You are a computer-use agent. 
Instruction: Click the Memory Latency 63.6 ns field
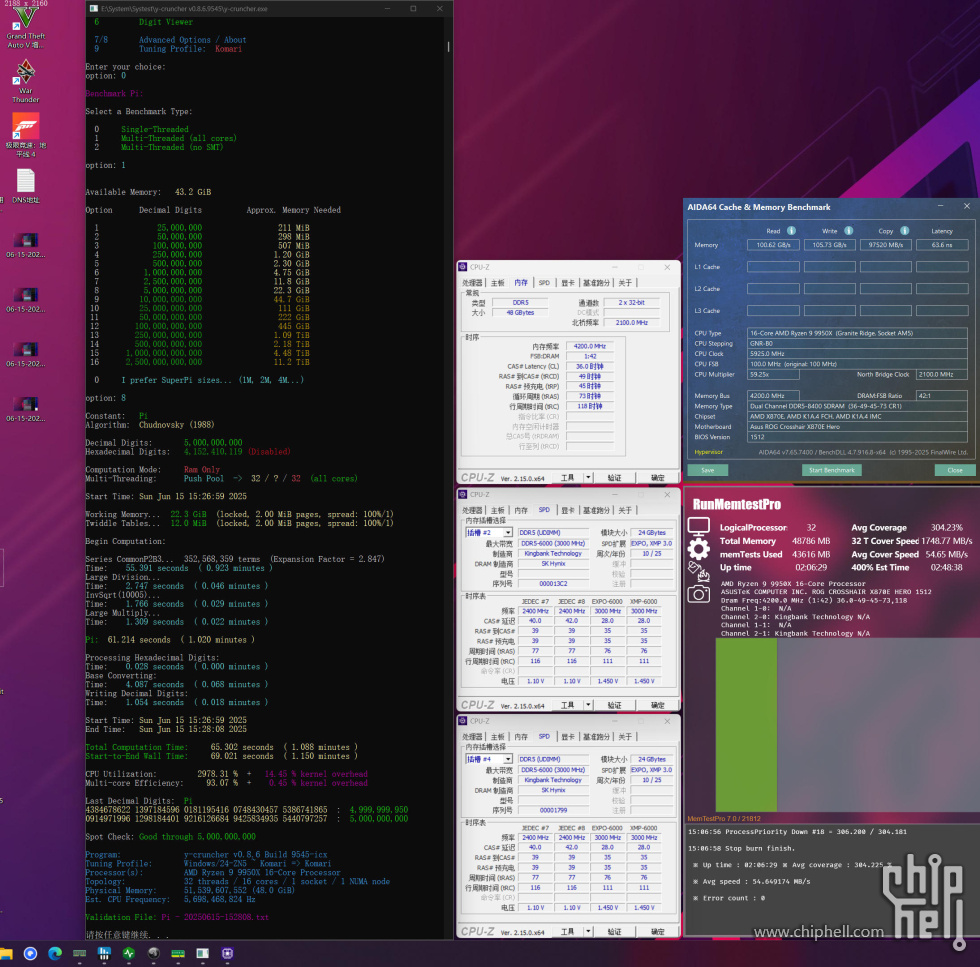(x=942, y=245)
